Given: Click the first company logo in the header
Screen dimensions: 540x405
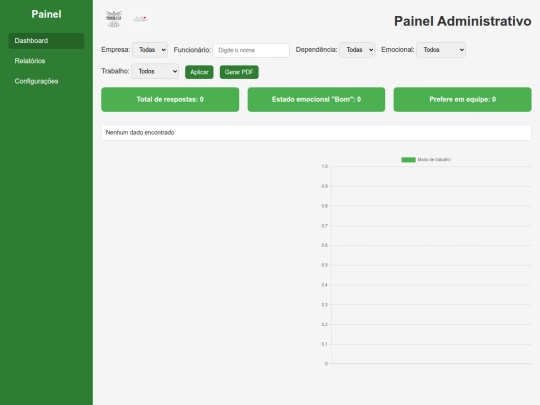Looking at the screenshot, I should 114,19.
